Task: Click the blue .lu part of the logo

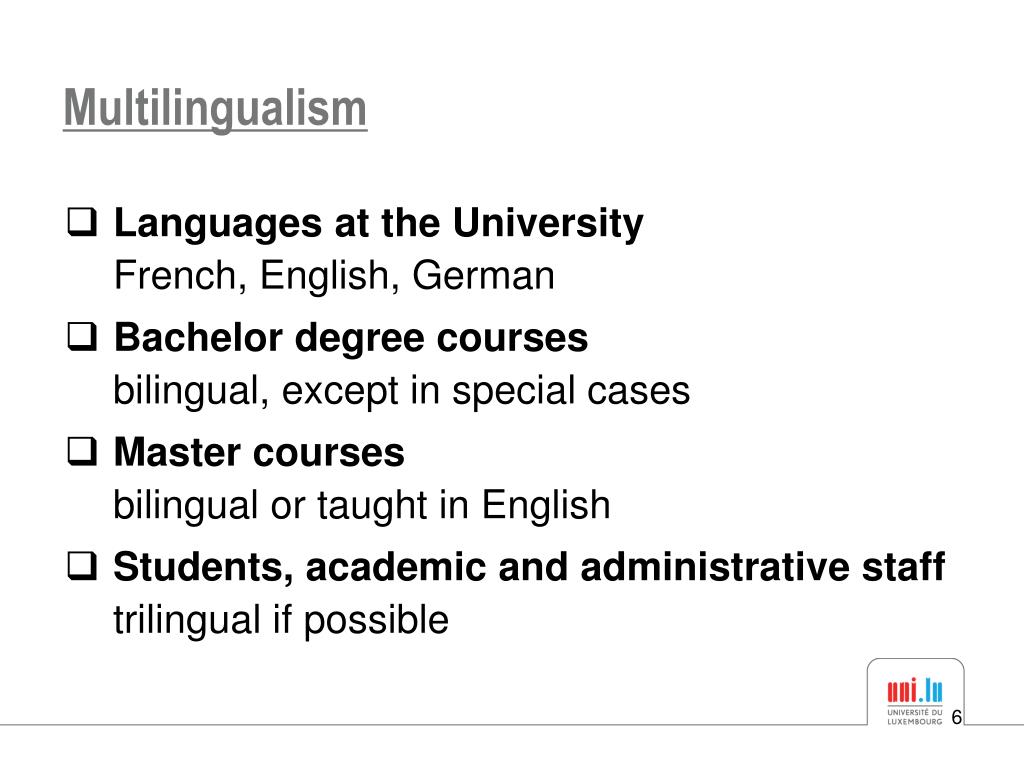Action: [x=931, y=690]
